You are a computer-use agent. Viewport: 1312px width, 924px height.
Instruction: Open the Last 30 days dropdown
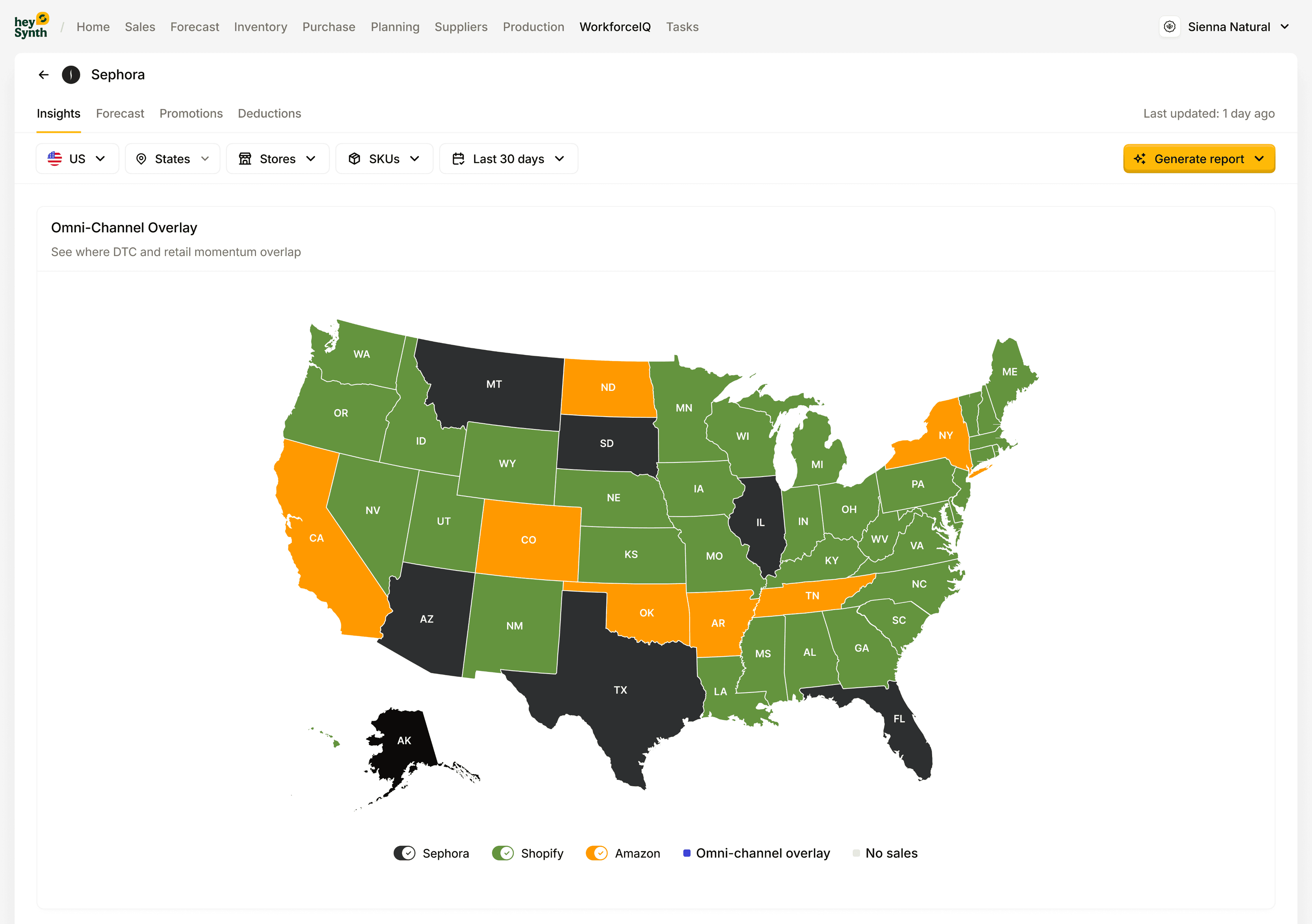[509, 159]
